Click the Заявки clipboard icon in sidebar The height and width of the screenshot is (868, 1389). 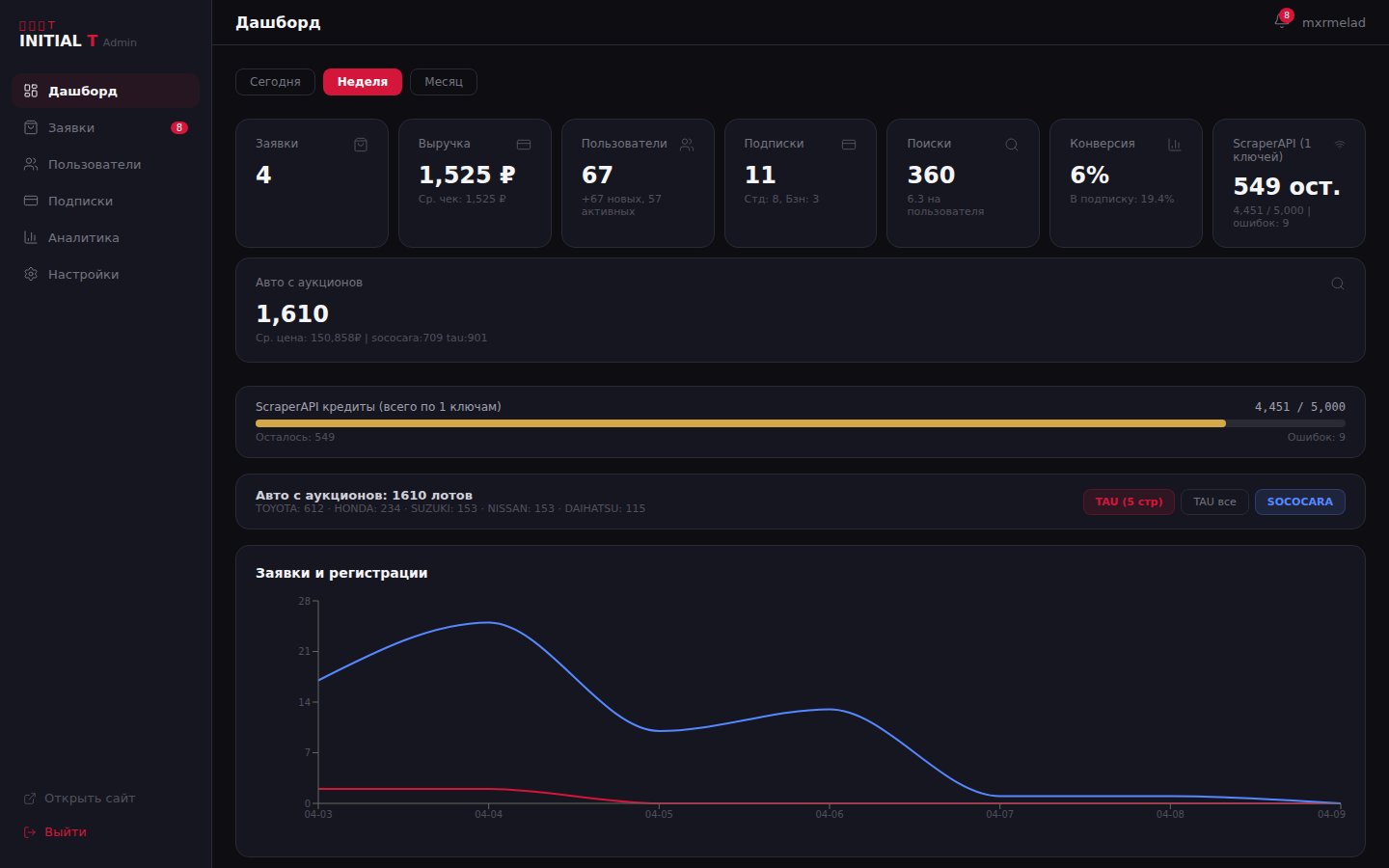(31, 126)
